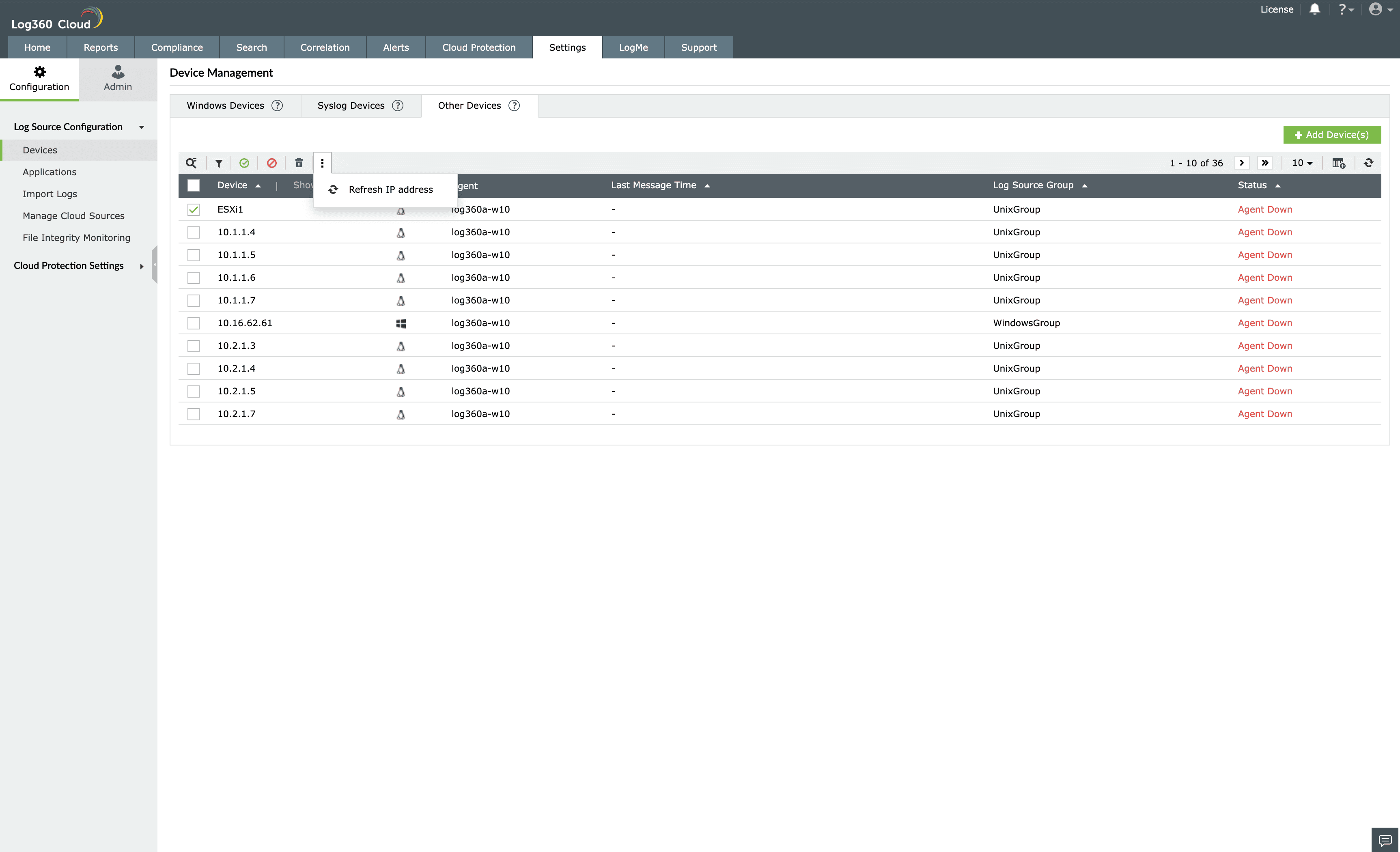Image resolution: width=1400 pixels, height=852 pixels.
Task: Go to next page of devices
Action: pos(1242,163)
